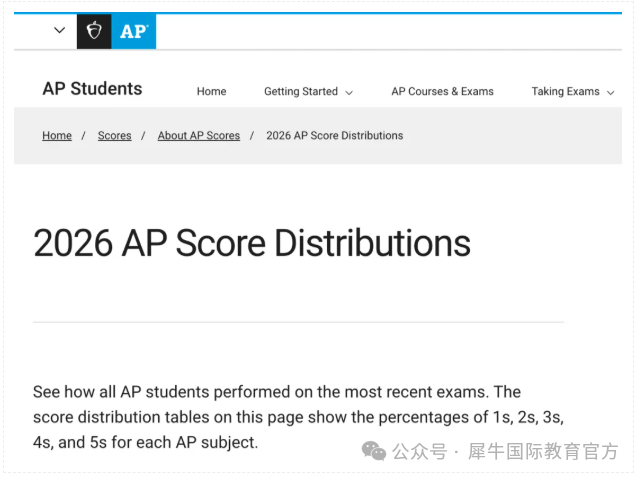640x478 pixels.
Task: Click the horizontal divider under the heading
Action: (x=298, y=322)
